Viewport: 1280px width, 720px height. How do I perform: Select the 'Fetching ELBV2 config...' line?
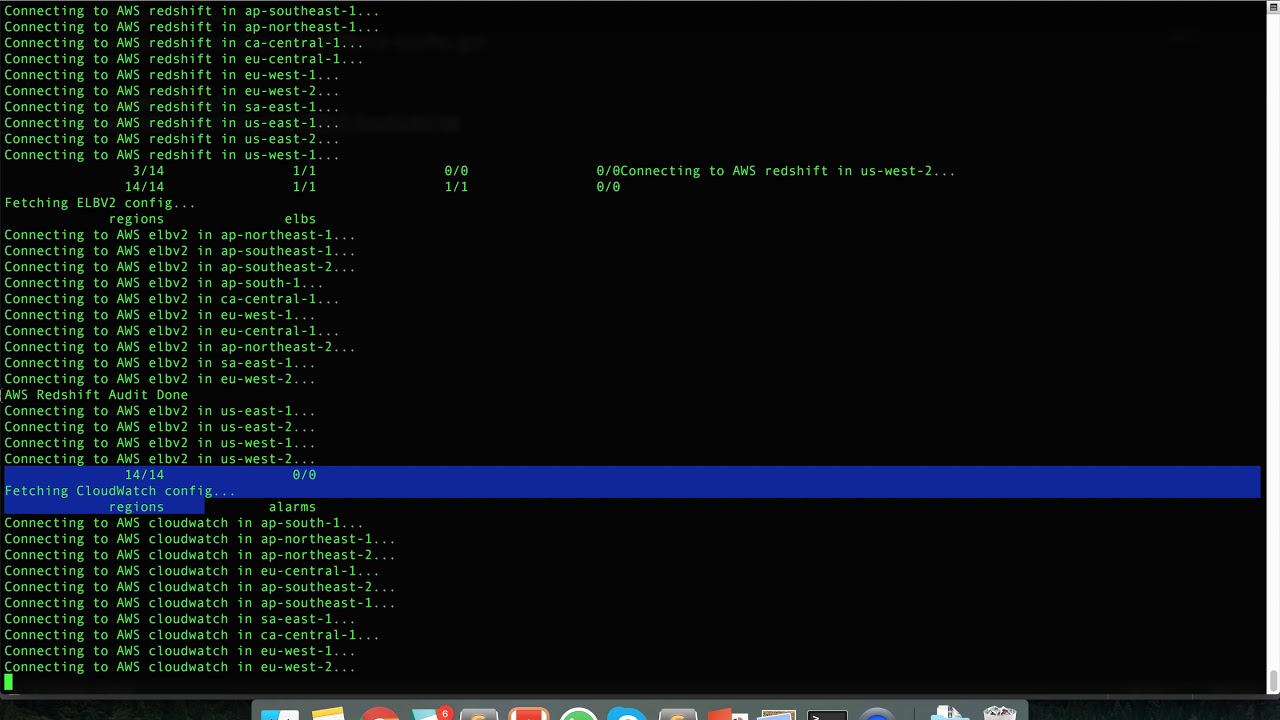tap(100, 203)
